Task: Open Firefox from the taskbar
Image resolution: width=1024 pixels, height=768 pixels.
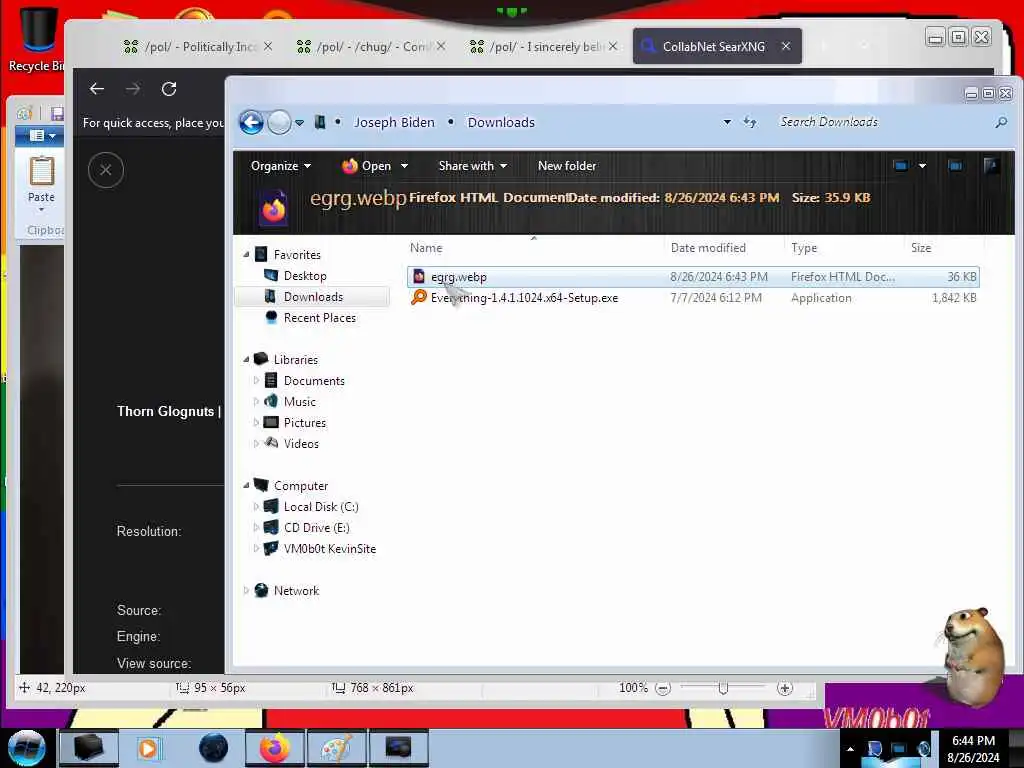Action: pos(275,748)
